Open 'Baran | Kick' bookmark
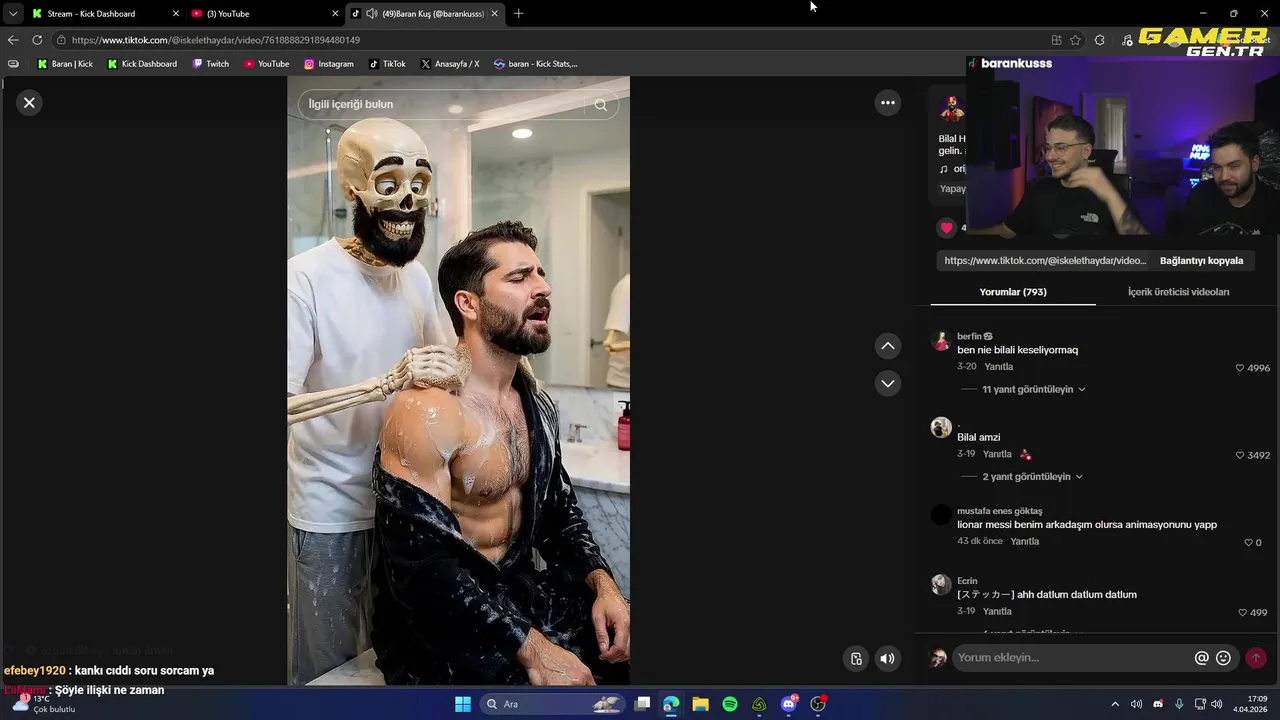Screen dimensions: 1280x720 [x=65, y=64]
